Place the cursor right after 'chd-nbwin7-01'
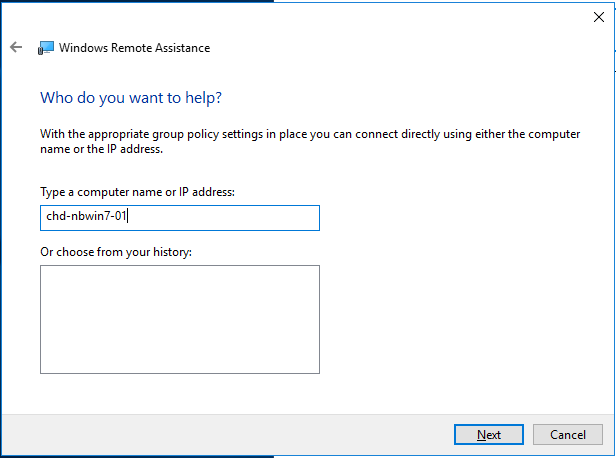Viewport: 616px width, 458px height. point(127,216)
